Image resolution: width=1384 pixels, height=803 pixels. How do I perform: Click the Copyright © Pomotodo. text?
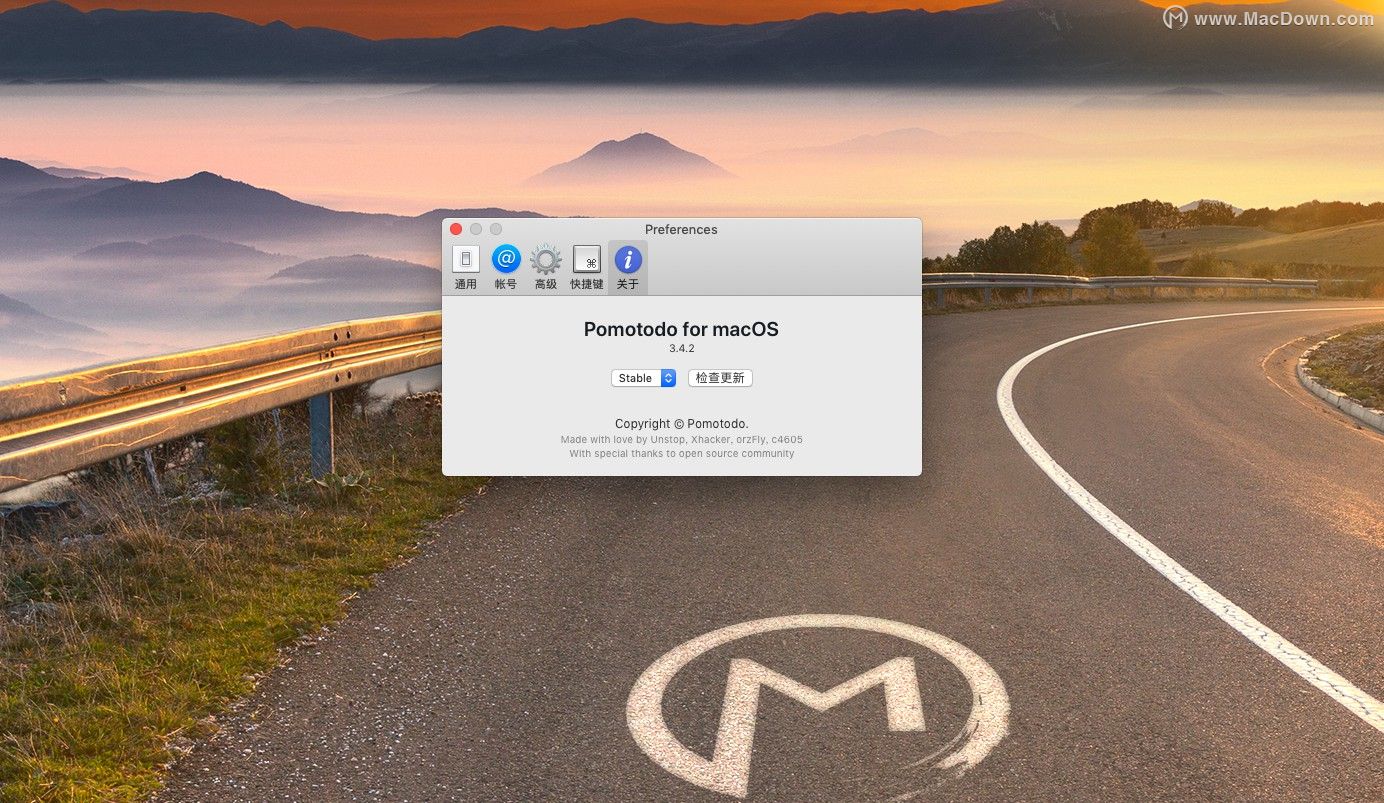[682, 424]
